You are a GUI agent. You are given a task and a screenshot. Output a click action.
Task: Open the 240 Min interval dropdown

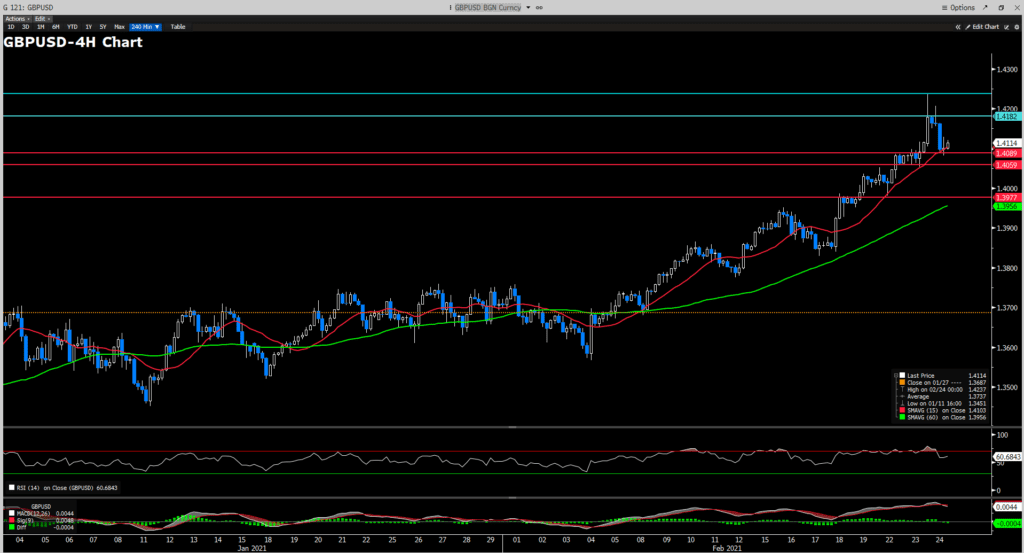click(x=145, y=27)
